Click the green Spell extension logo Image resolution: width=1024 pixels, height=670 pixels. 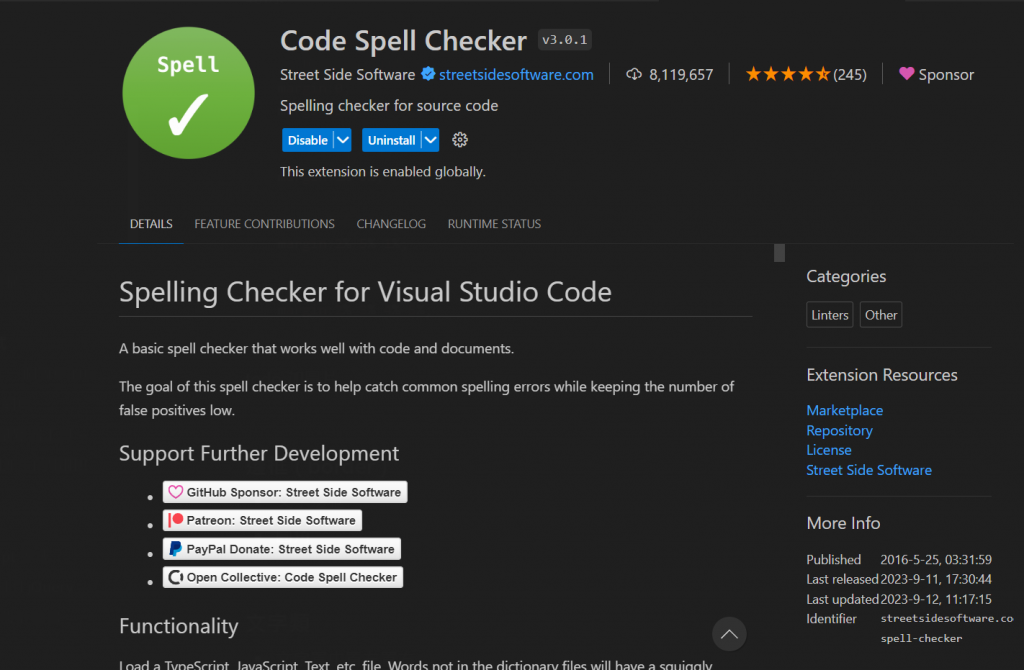(186, 95)
